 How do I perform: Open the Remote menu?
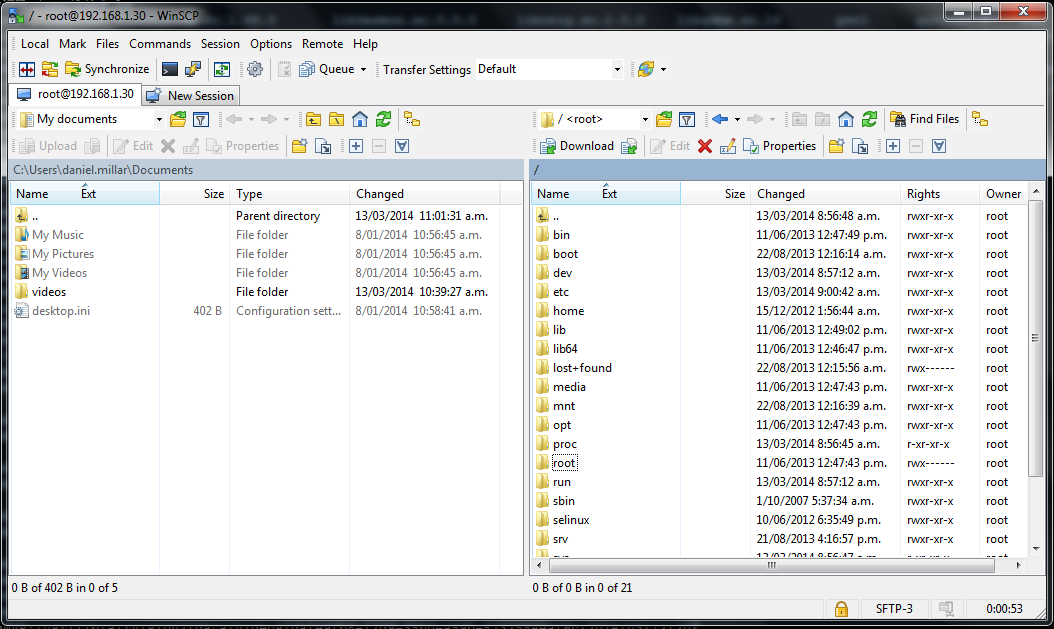coord(323,44)
